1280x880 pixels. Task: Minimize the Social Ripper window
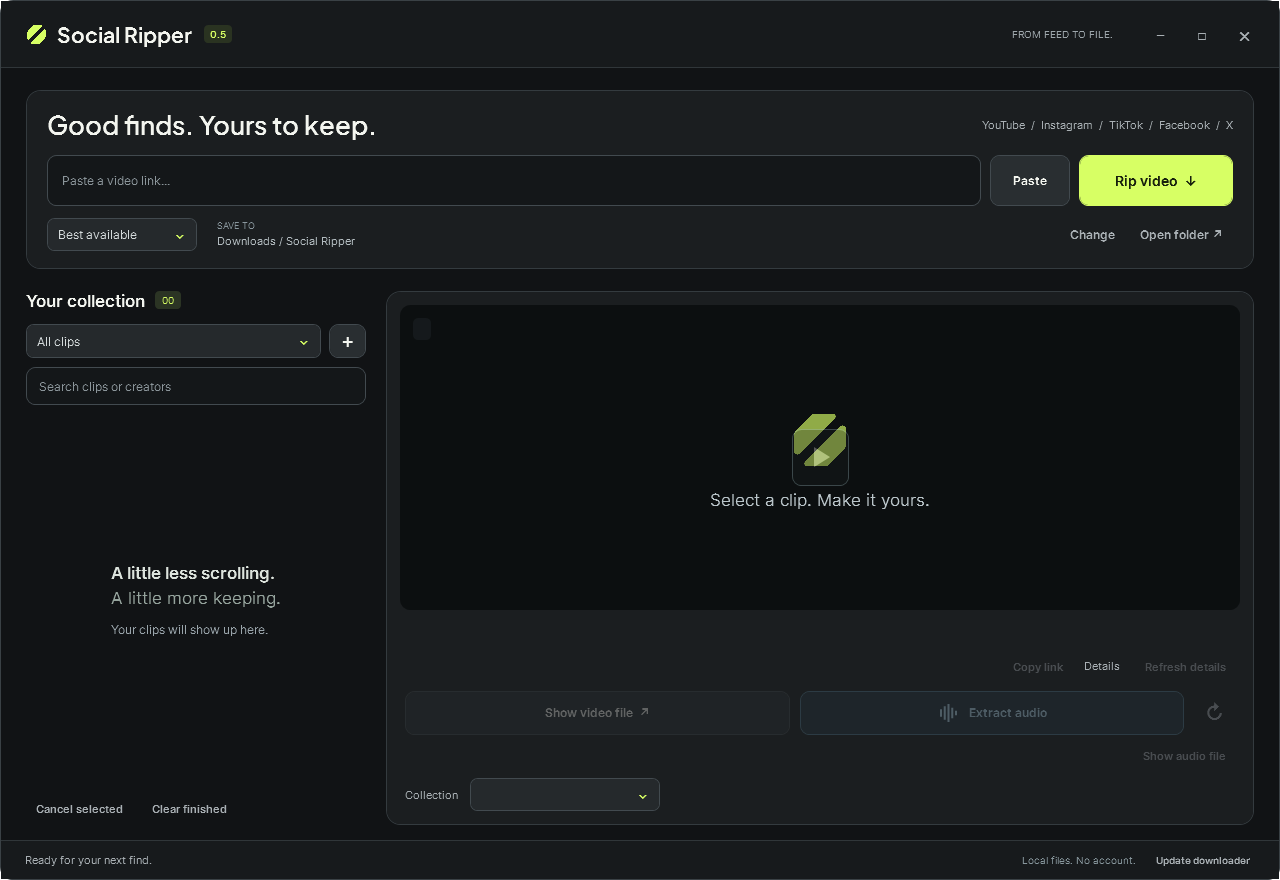point(1161,36)
